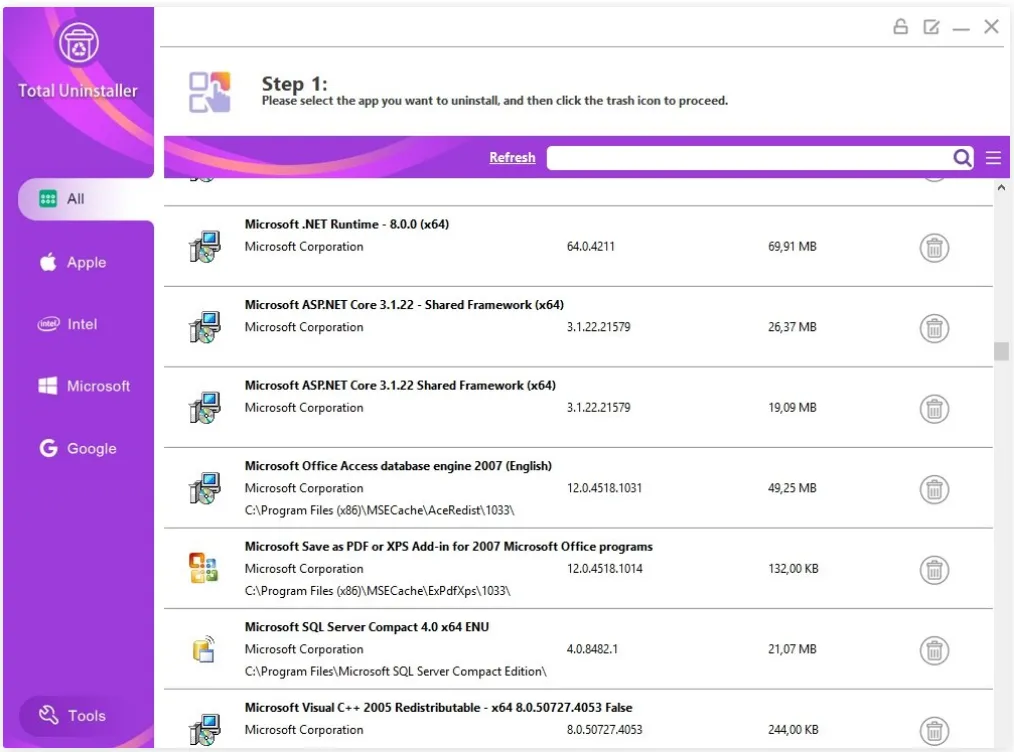The height and width of the screenshot is (752, 1014).
Task: Click the scrollbar up arrow
Action: 1001,188
